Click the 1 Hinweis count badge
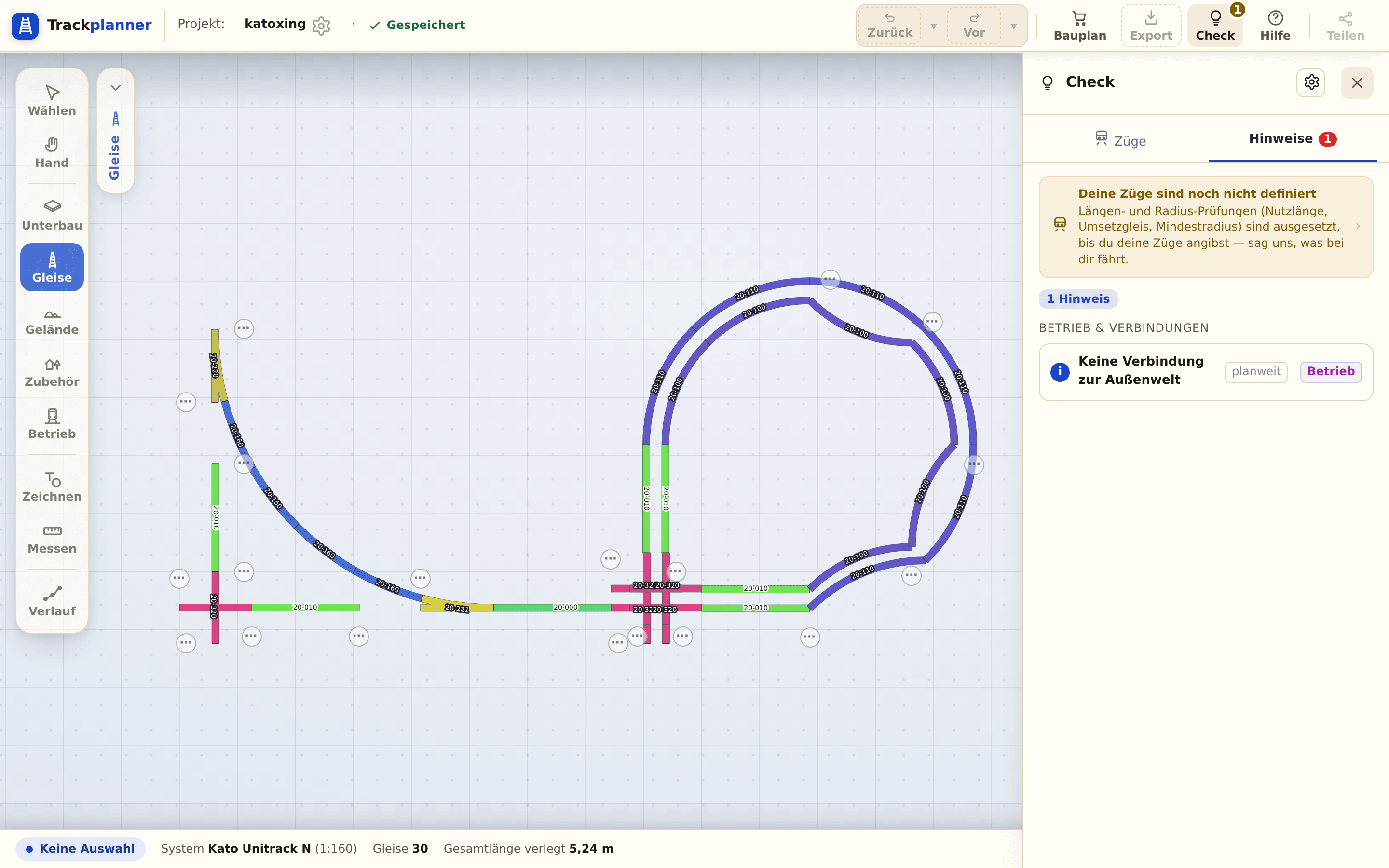The image size is (1389, 868). click(1078, 299)
